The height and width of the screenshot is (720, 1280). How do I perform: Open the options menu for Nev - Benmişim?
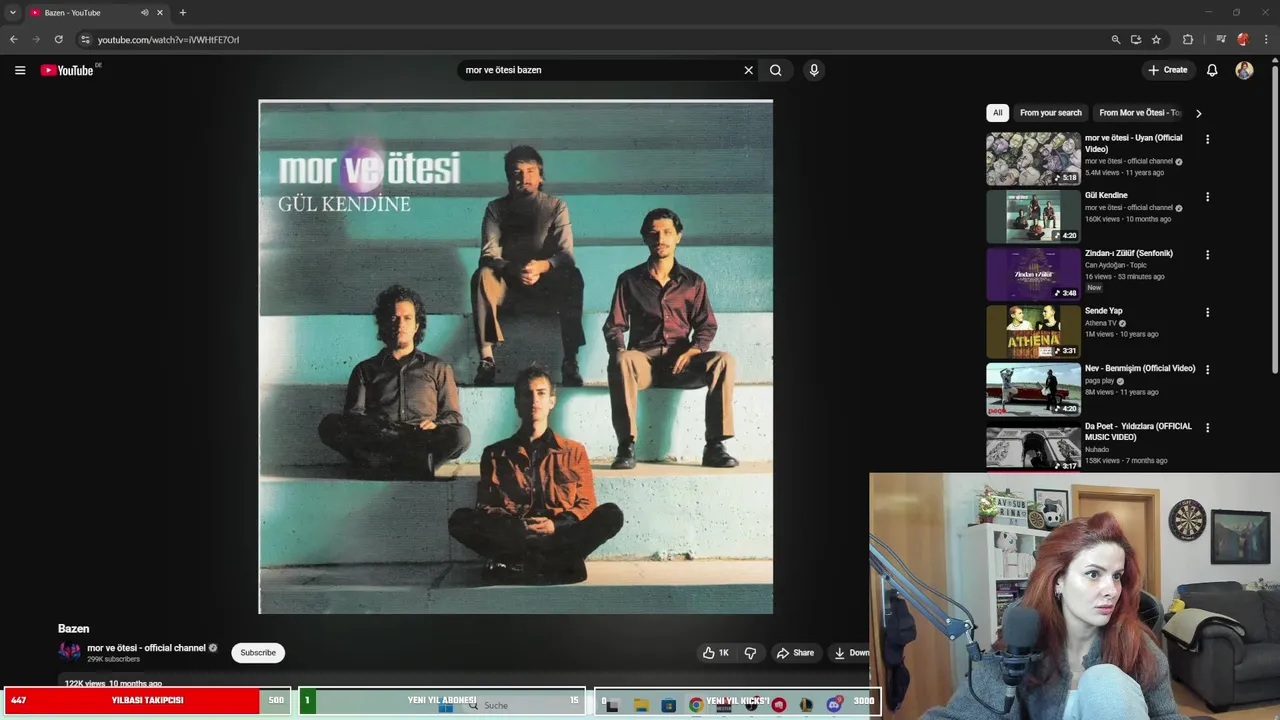tap(1207, 369)
